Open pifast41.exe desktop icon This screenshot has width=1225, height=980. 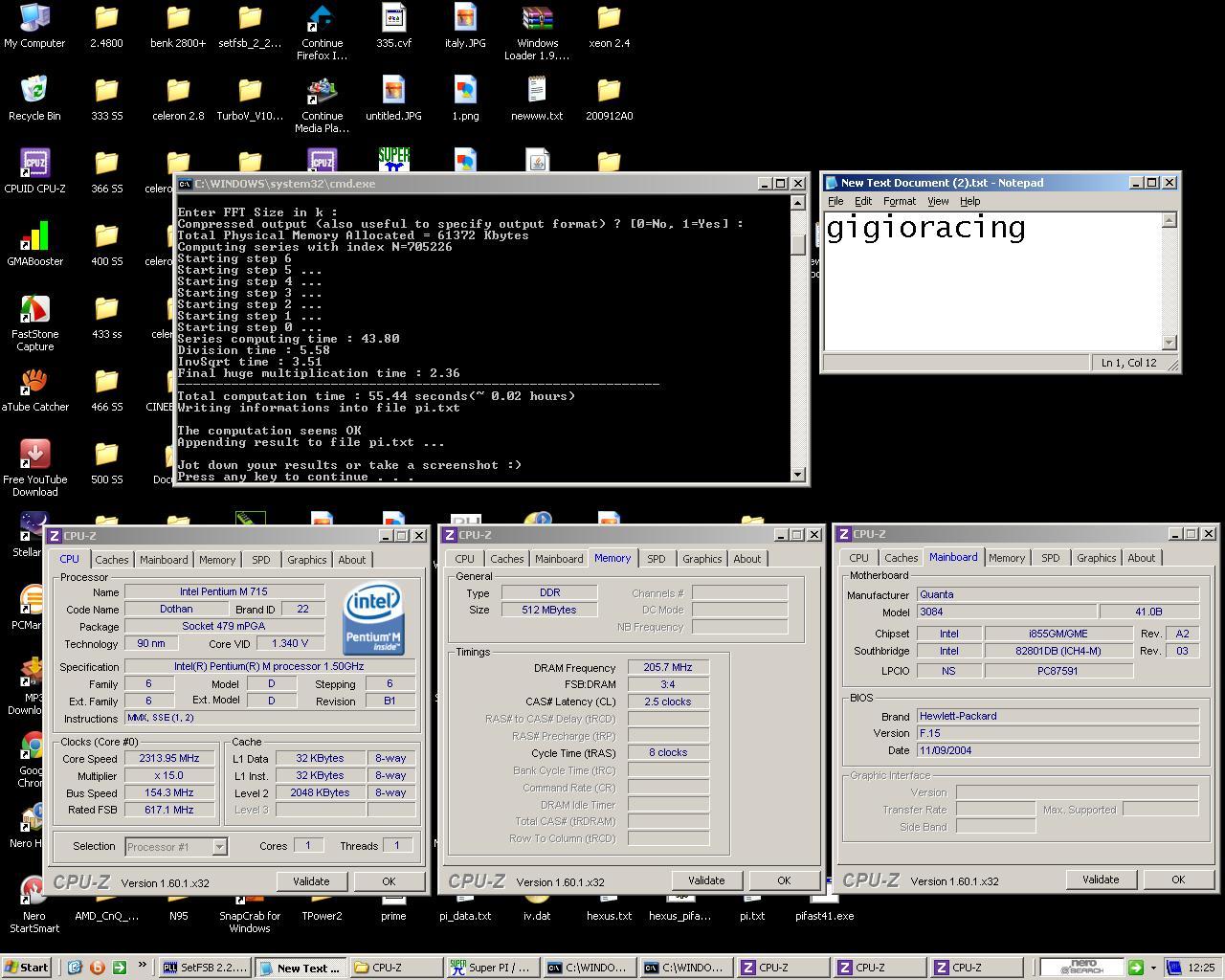tap(824, 916)
